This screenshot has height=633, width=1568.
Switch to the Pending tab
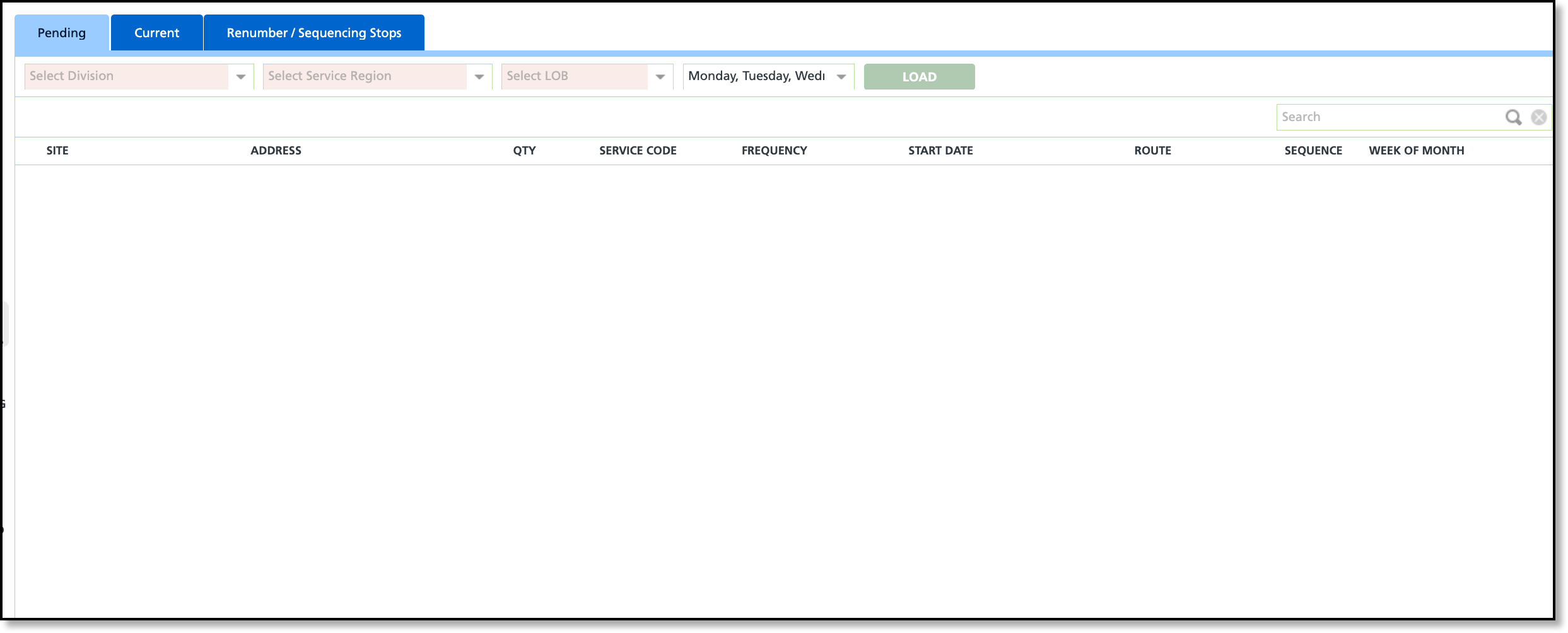[62, 33]
